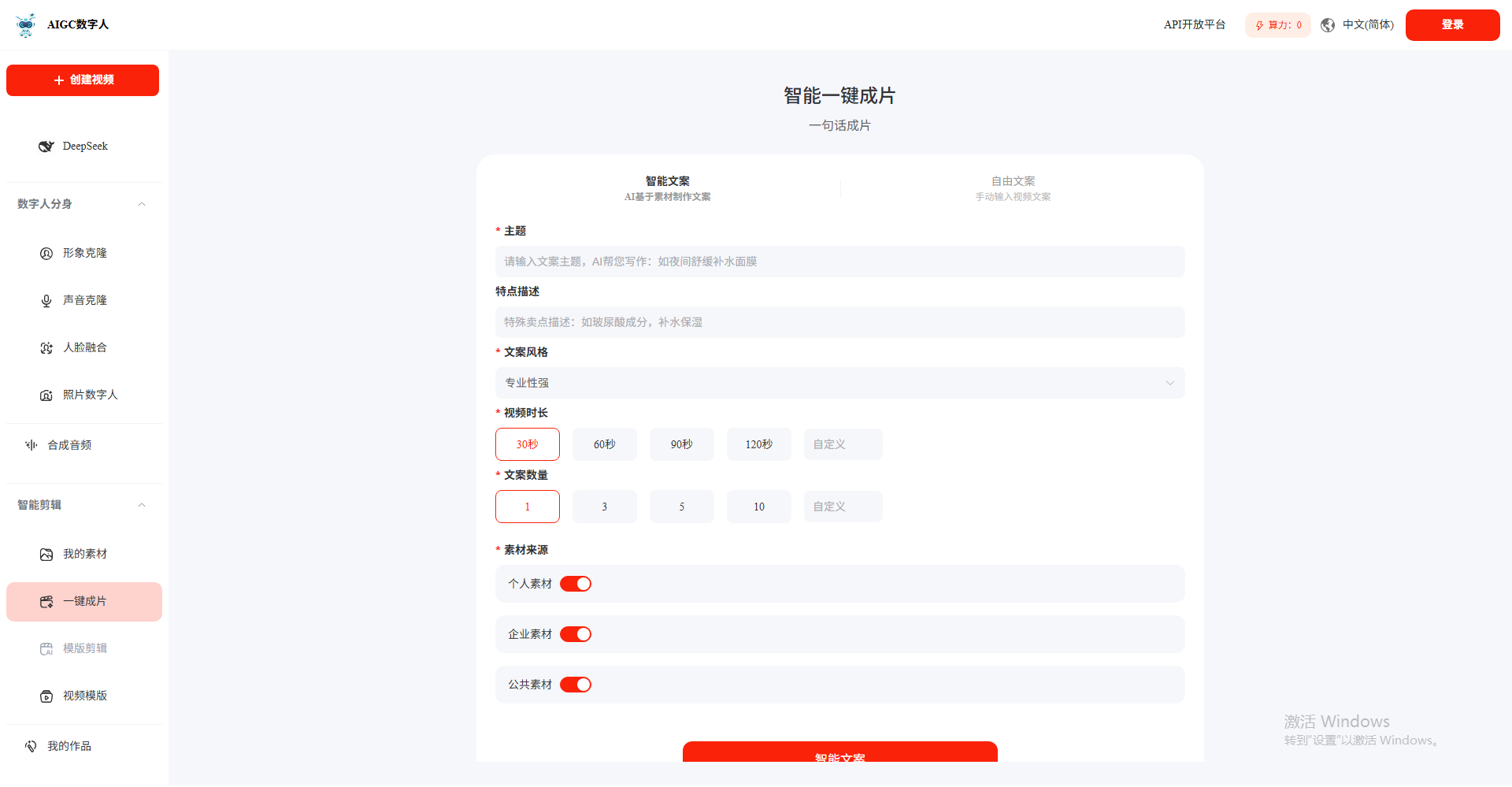Select the 智能文案 tab
This screenshot has width=1512, height=787.
[x=667, y=188]
